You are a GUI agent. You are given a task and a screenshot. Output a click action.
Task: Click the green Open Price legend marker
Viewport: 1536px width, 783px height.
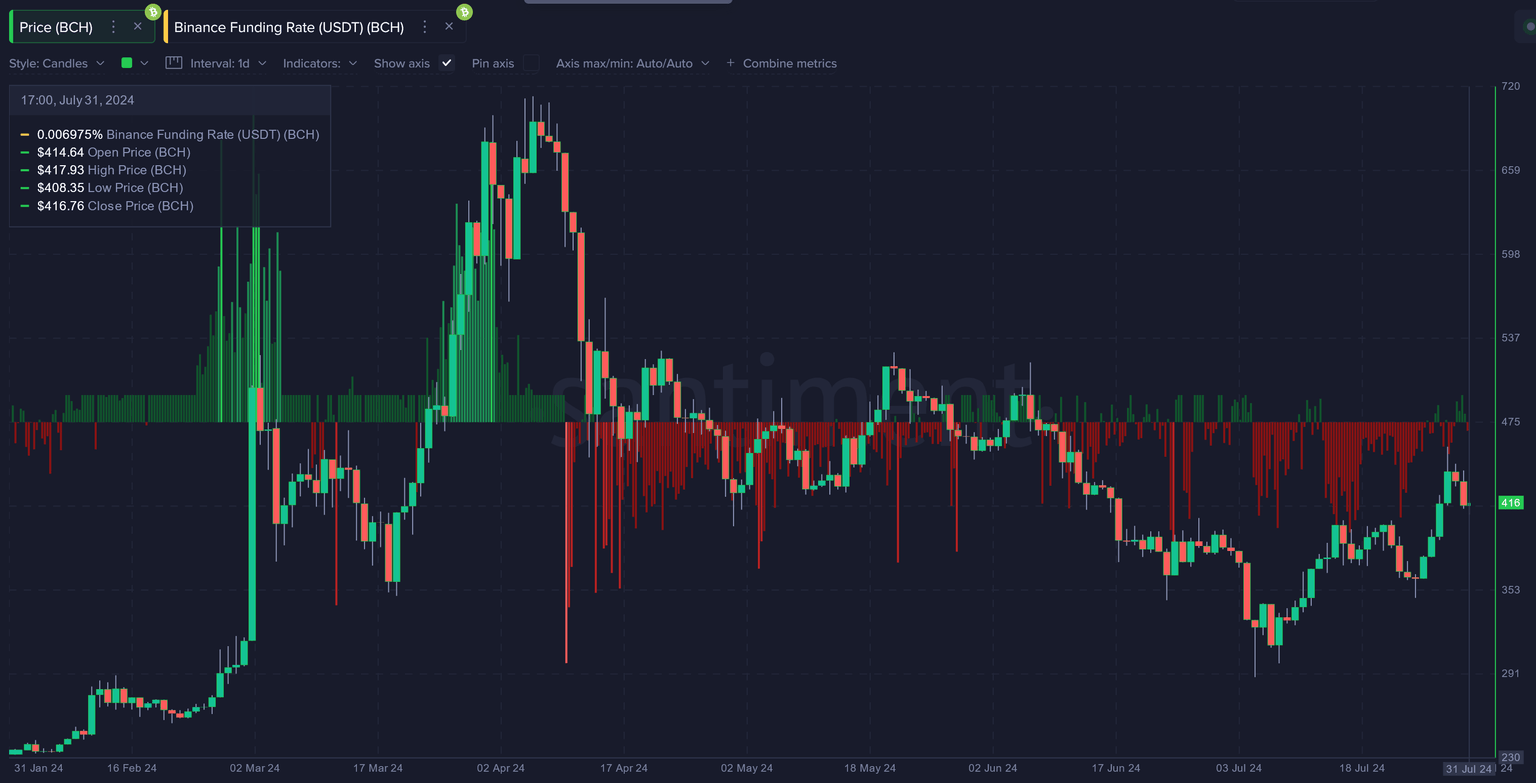pos(24,152)
